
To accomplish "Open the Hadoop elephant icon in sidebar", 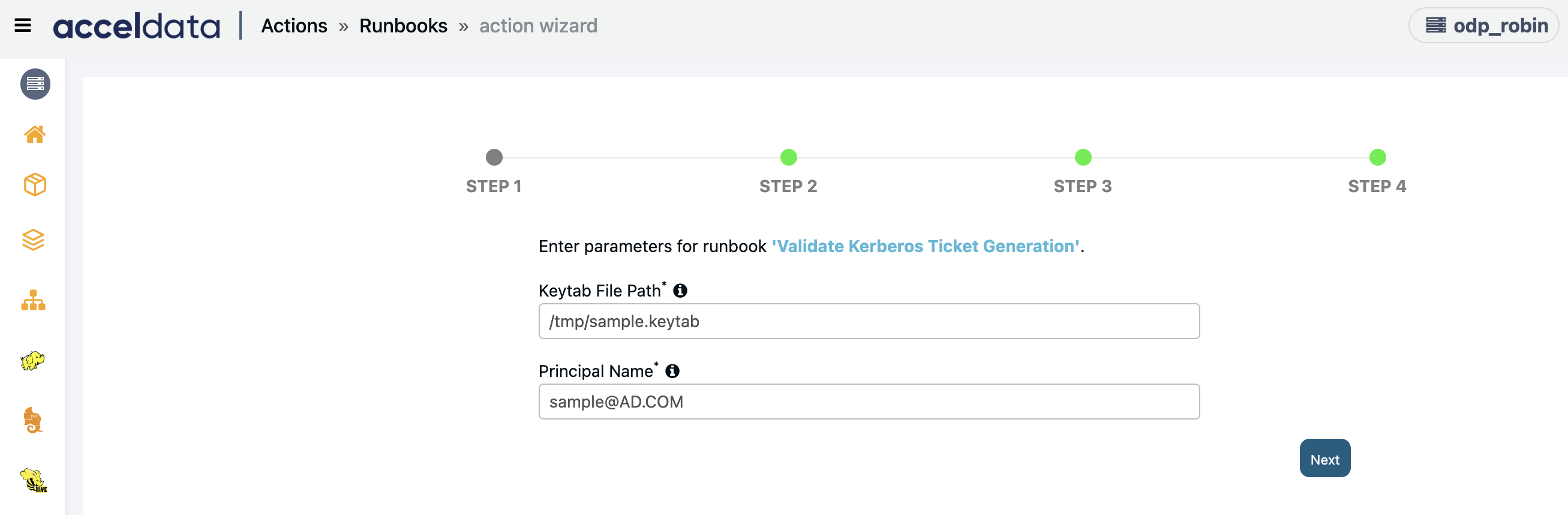I will point(32,360).
